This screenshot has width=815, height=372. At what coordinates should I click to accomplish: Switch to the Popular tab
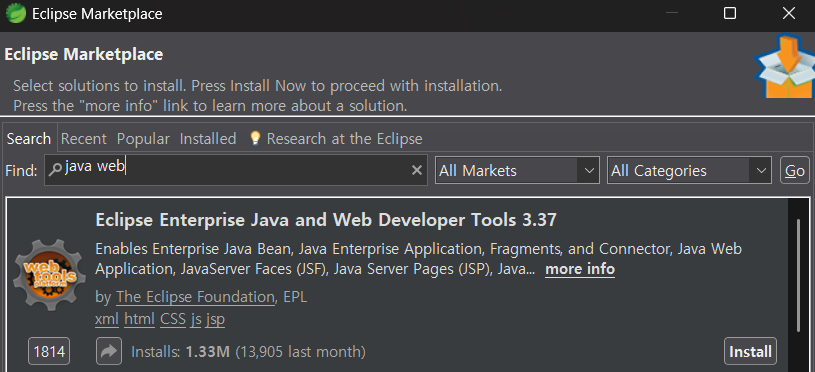[x=143, y=139]
